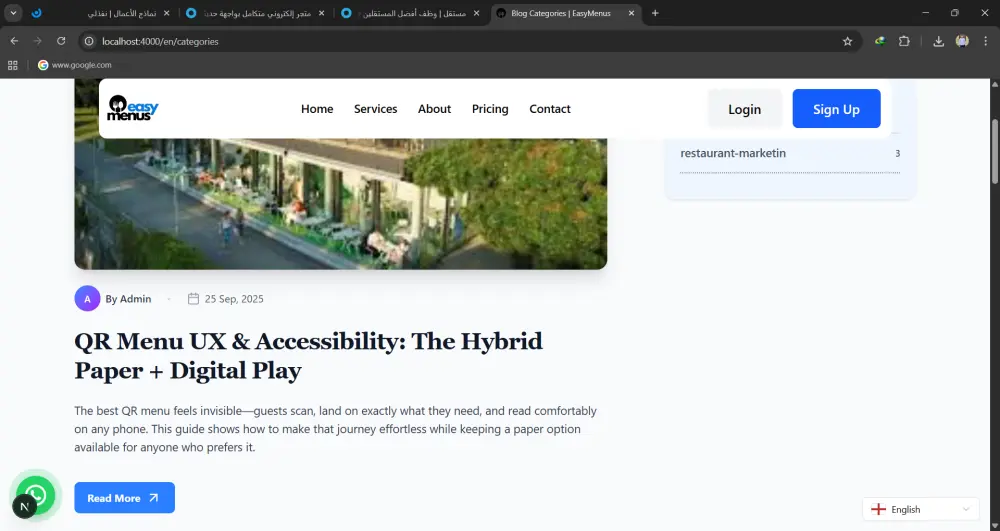Viewport: 1000px width, 531px height.
Task: Open the www.google.com bookmark
Action: 75,65
